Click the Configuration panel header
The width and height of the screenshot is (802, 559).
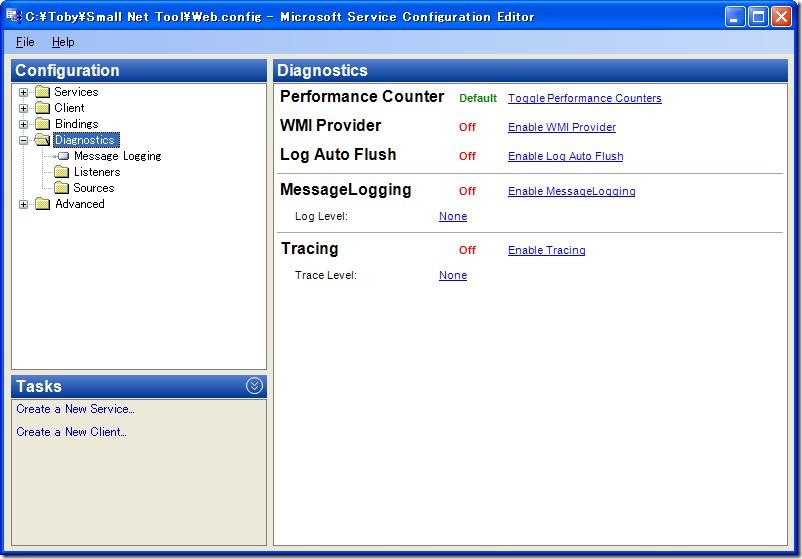pos(139,71)
